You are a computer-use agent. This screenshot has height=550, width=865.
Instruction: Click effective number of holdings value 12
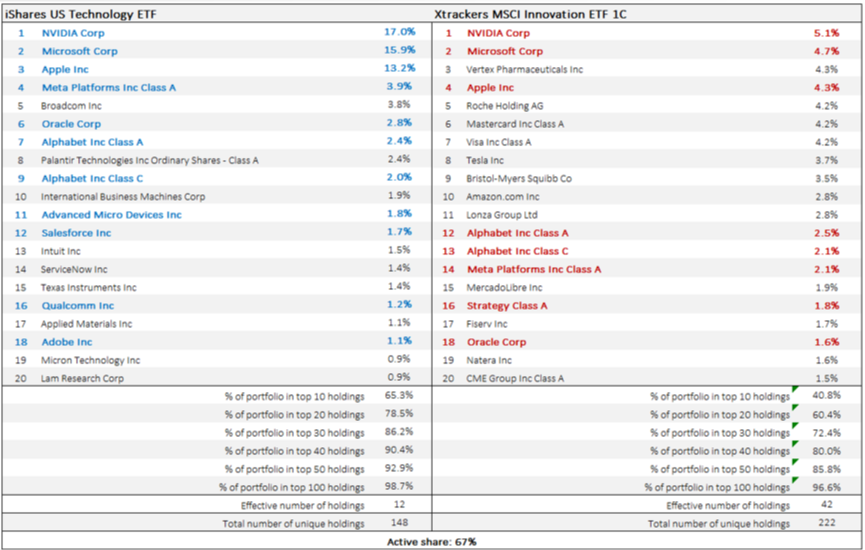click(x=399, y=504)
